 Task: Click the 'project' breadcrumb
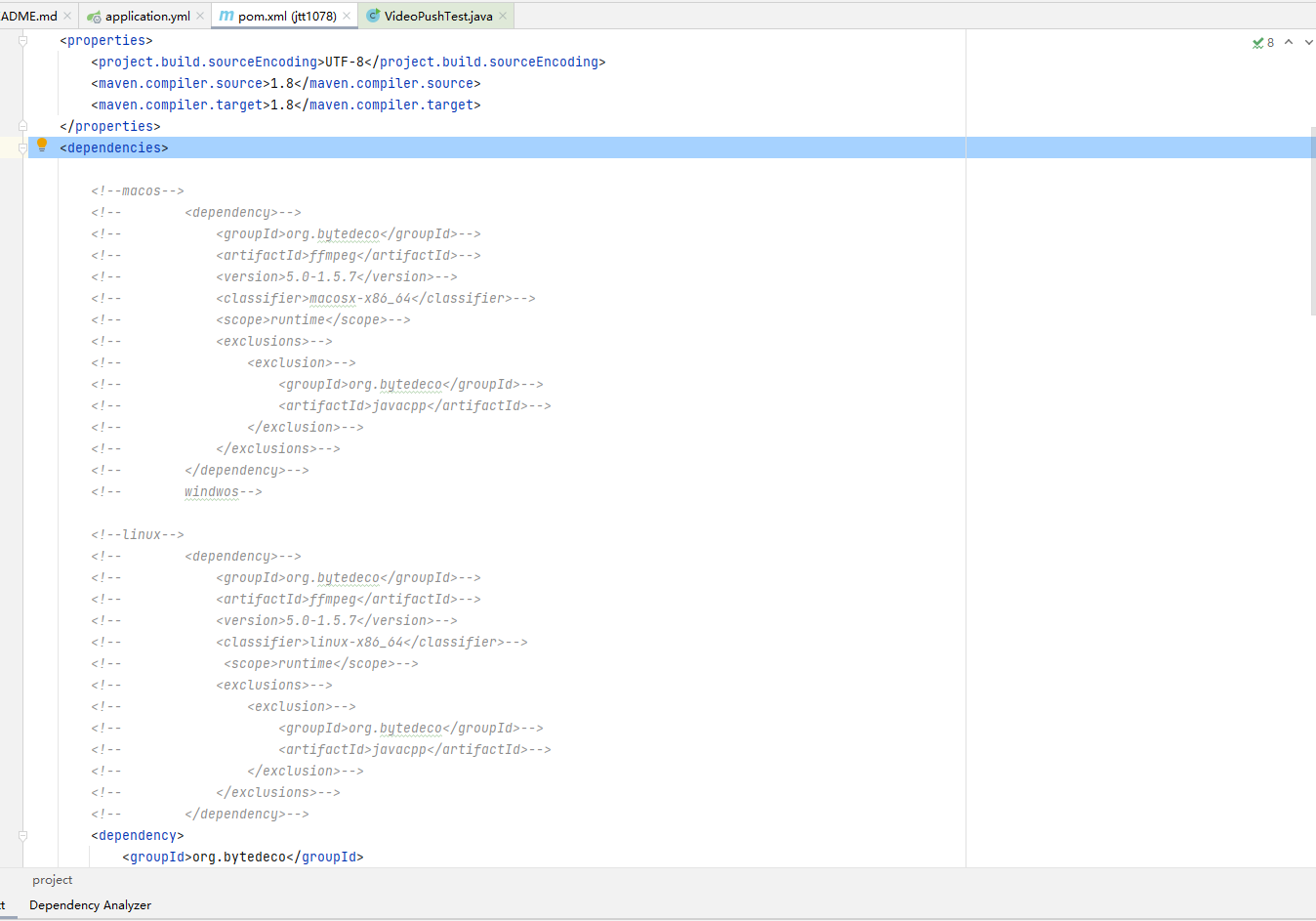click(x=52, y=880)
